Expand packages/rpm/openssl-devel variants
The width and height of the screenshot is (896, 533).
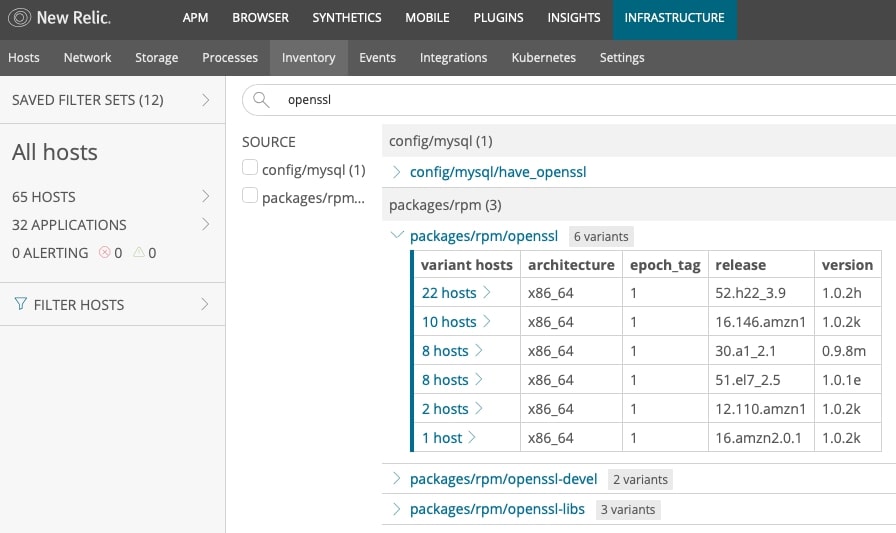coord(397,479)
